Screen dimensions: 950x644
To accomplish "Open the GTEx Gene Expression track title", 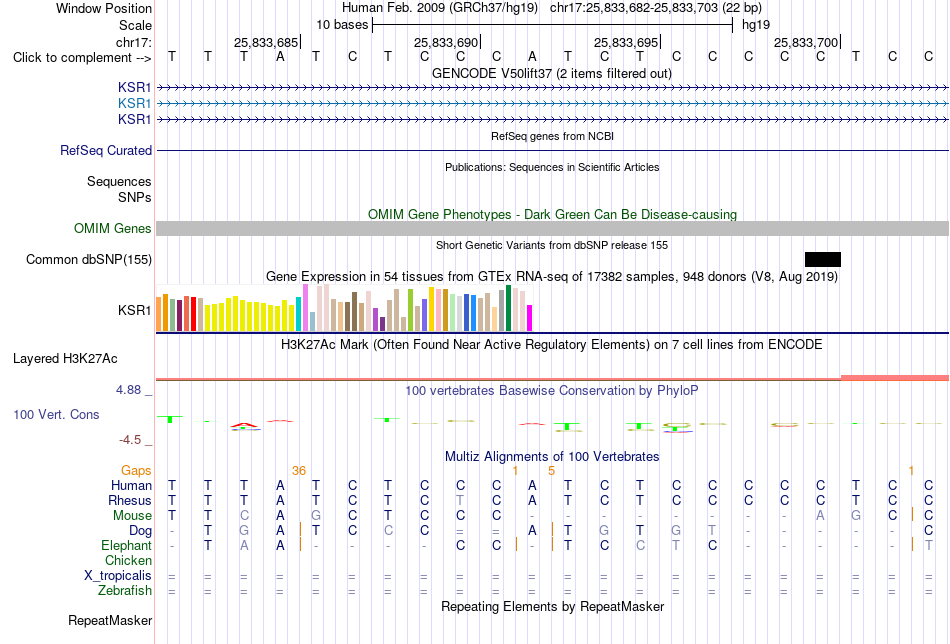I will pyautogui.click(x=552, y=277).
